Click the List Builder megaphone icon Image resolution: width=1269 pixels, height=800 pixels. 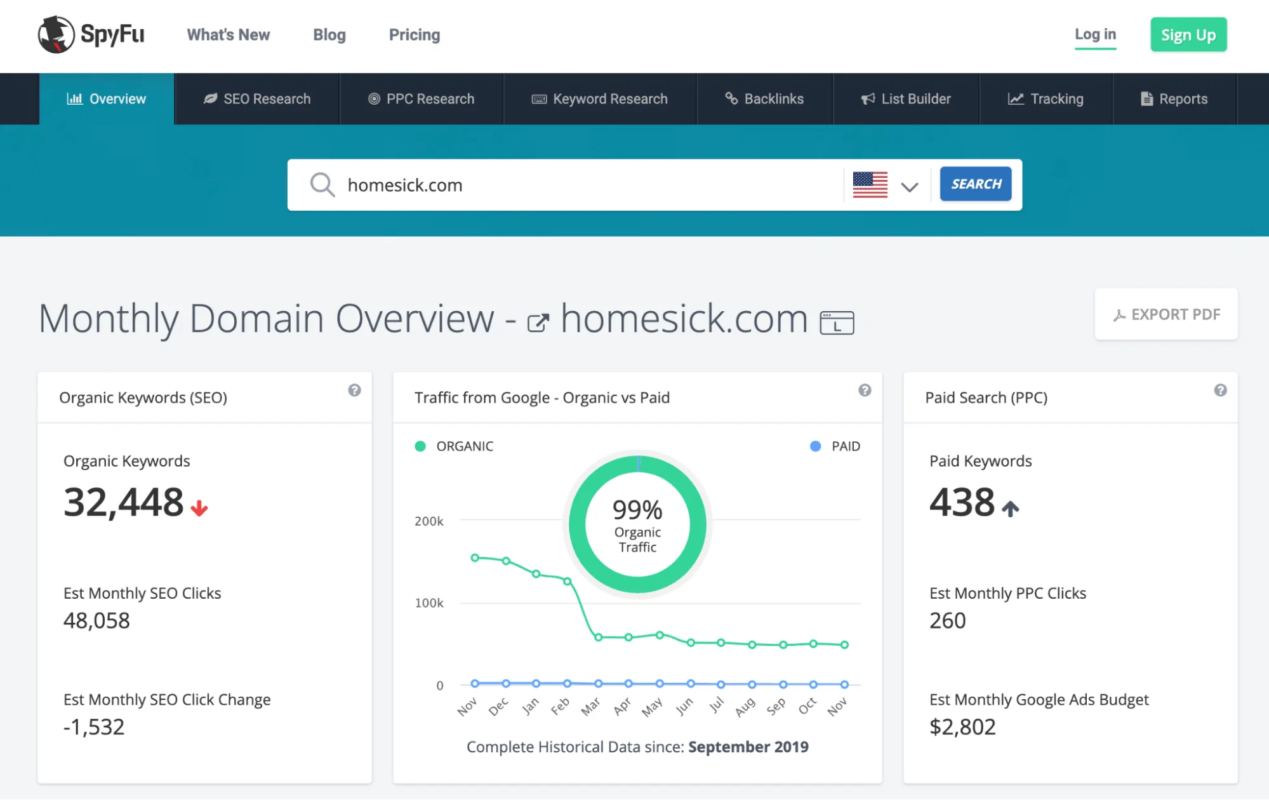(x=868, y=99)
